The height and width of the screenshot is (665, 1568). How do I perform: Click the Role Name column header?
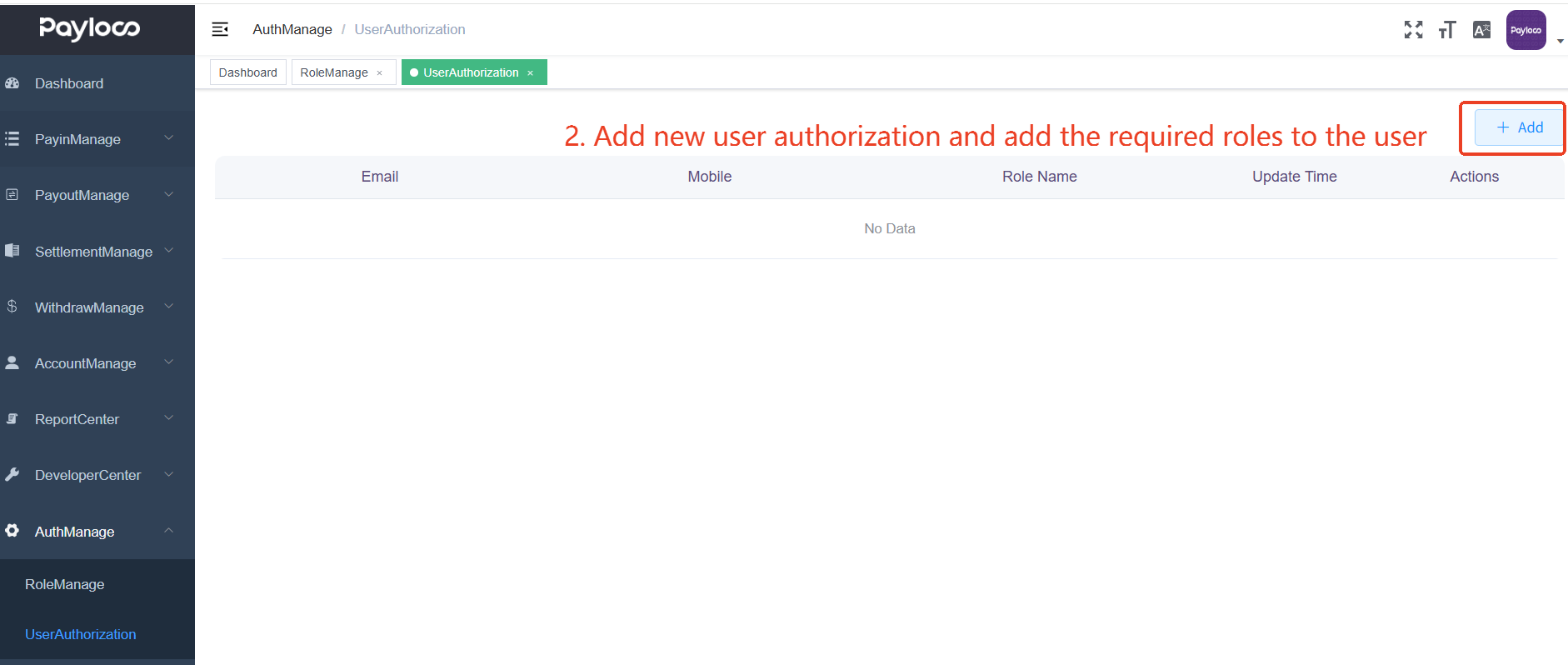(x=1040, y=177)
